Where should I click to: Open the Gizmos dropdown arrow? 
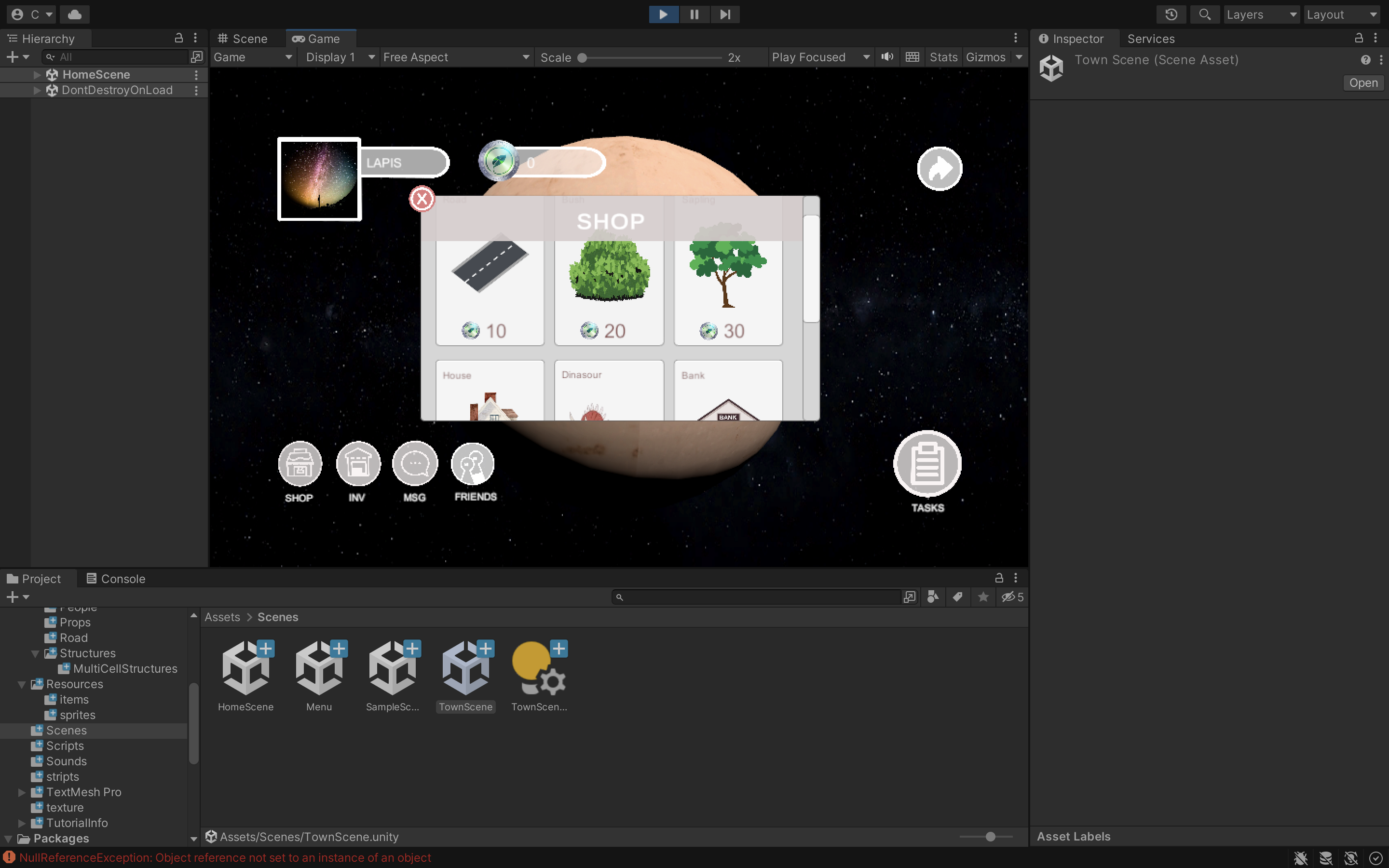click(x=1019, y=57)
